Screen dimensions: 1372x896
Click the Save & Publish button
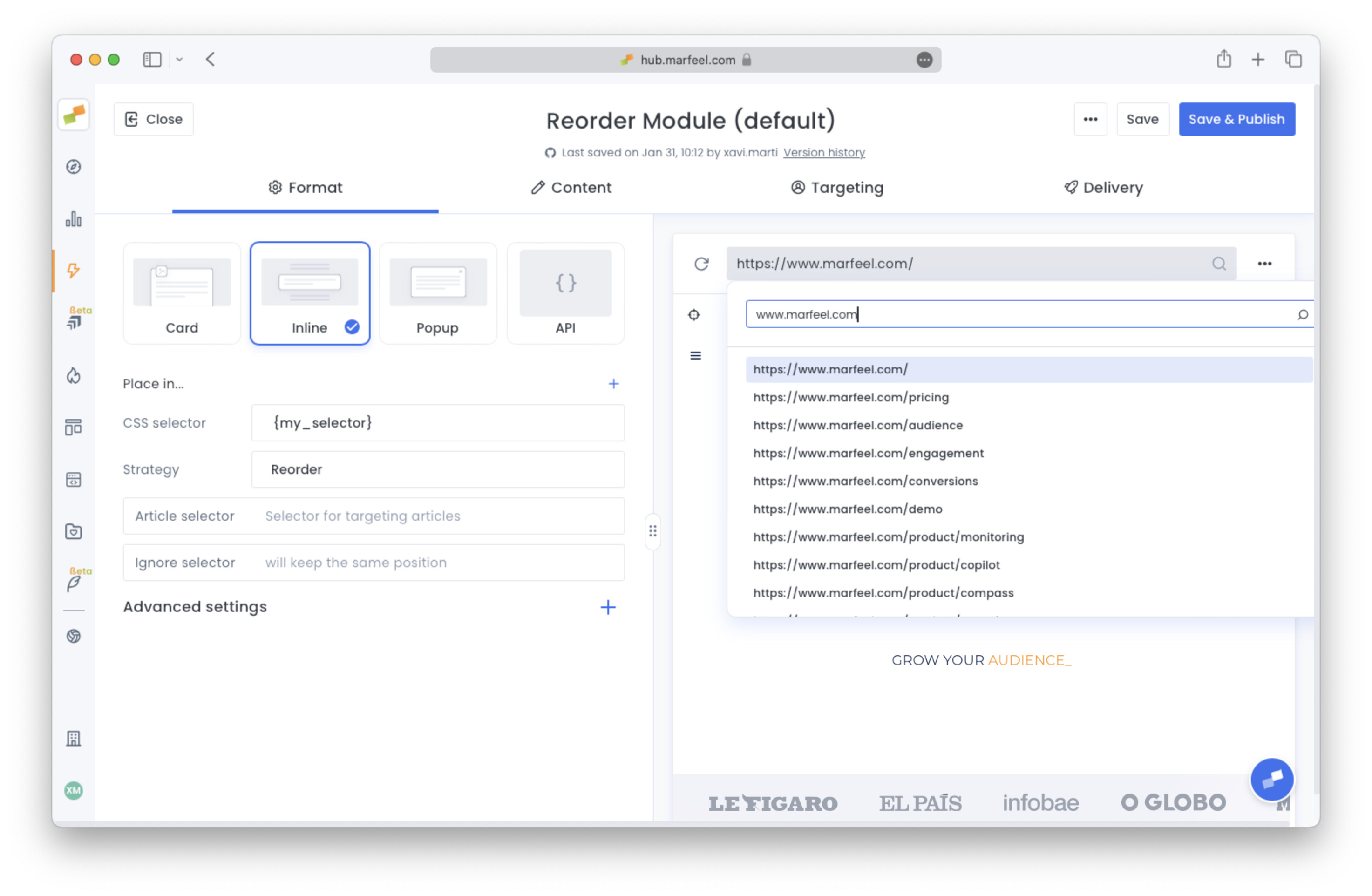1236,119
